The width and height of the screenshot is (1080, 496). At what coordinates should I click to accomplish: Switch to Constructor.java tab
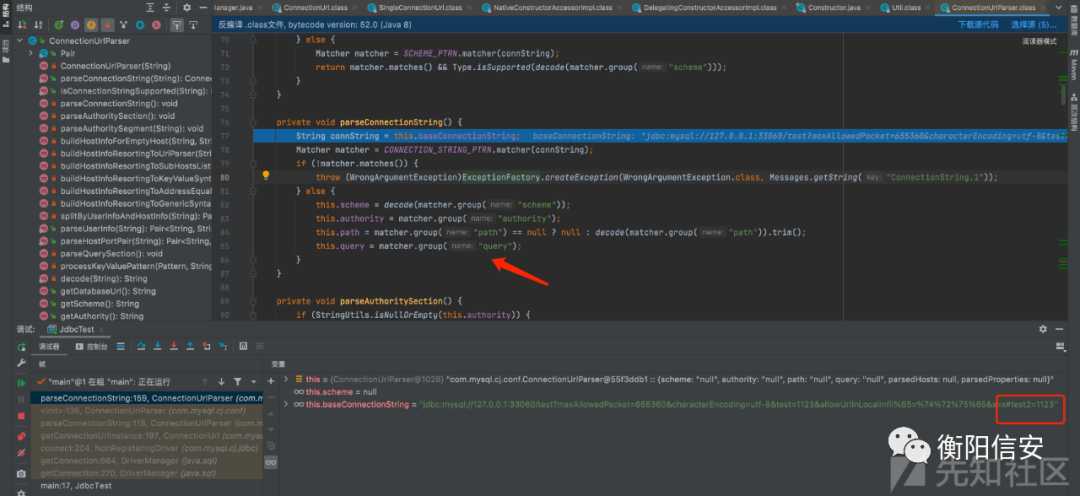pos(833,8)
